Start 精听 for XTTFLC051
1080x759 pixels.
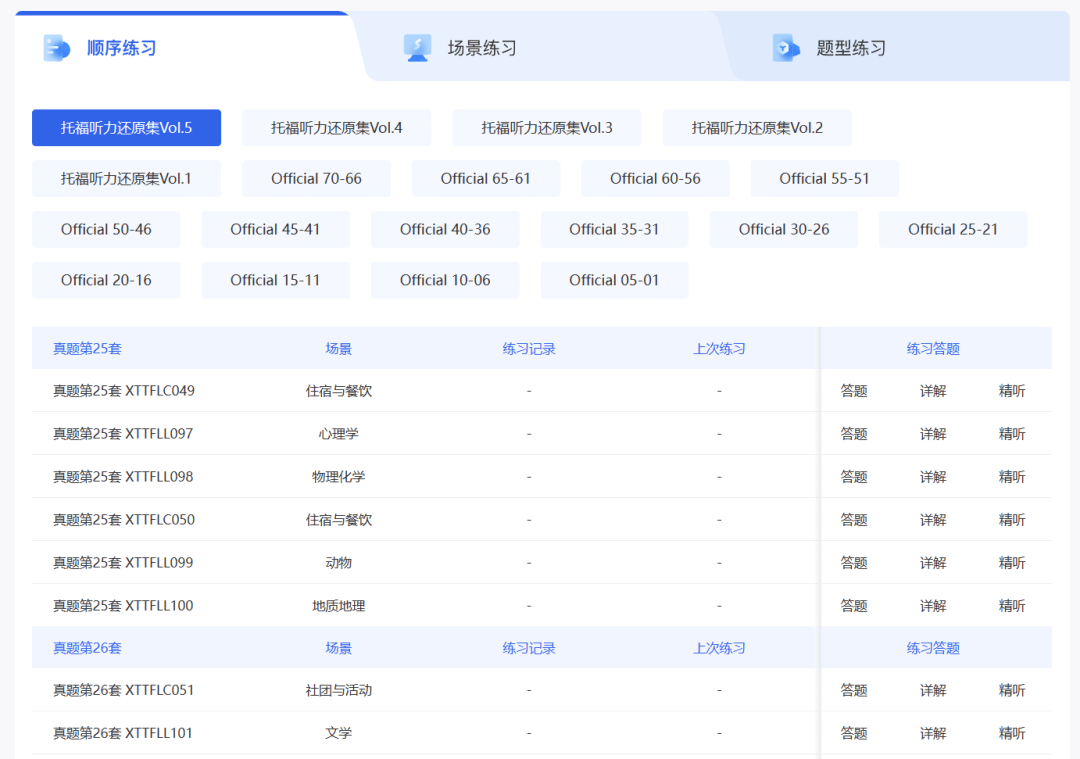pos(1012,690)
